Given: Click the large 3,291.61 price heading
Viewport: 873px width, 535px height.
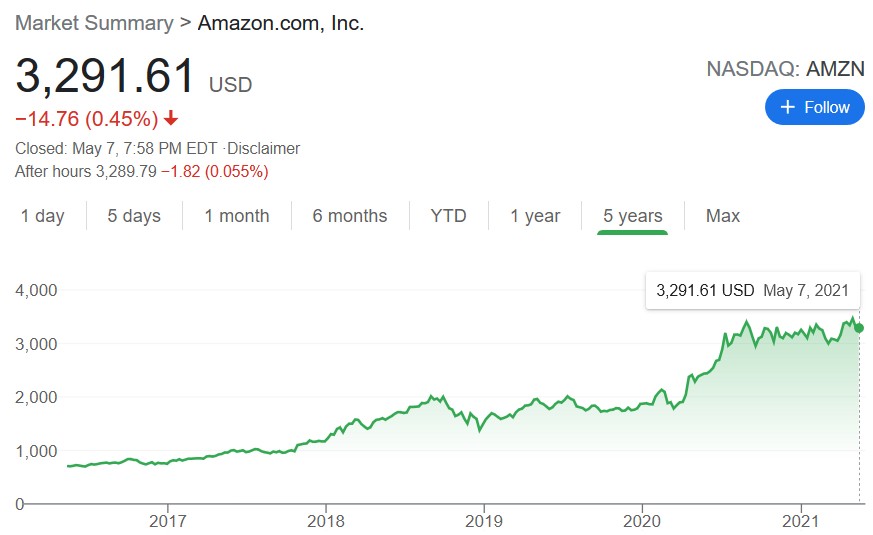Looking at the screenshot, I should [x=104, y=77].
